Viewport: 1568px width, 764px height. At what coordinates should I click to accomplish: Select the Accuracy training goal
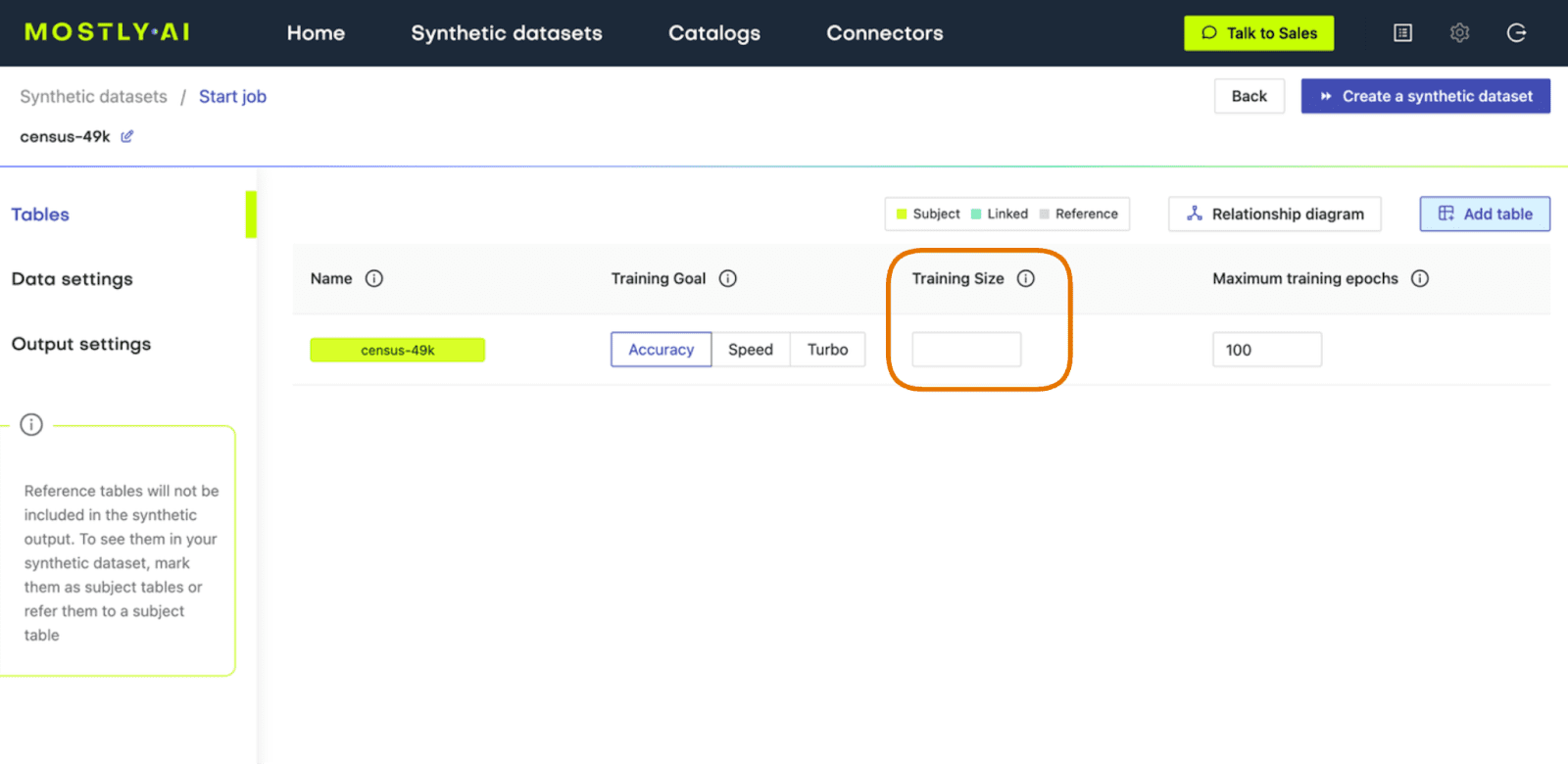661,350
